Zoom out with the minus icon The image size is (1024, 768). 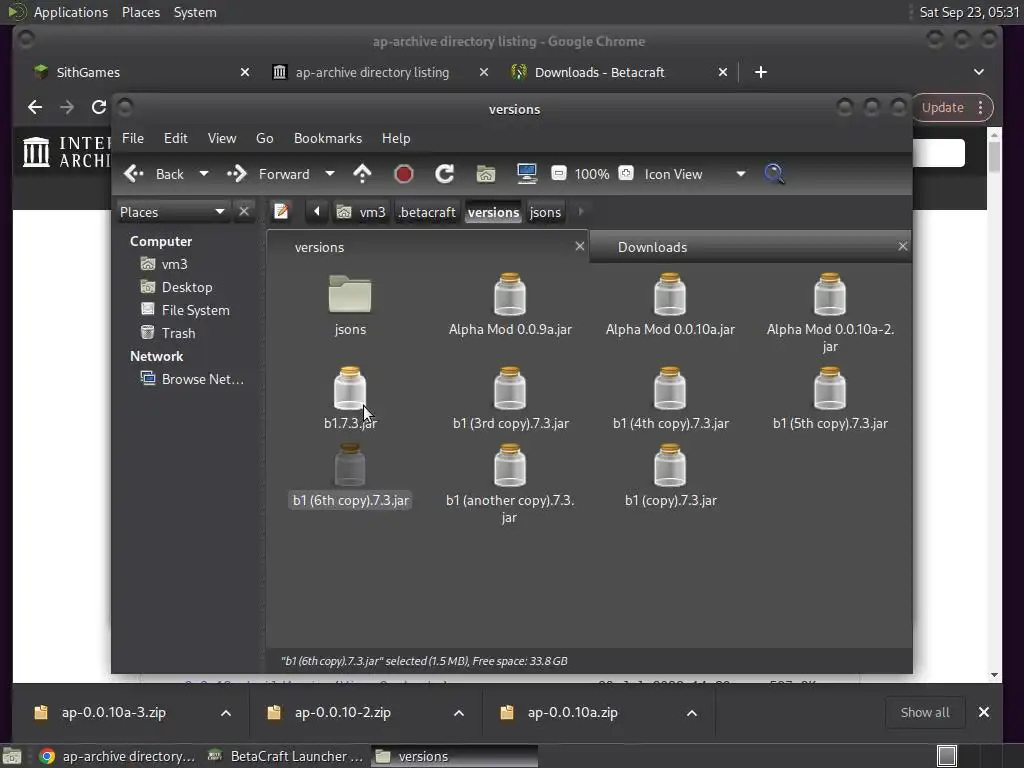coord(558,173)
